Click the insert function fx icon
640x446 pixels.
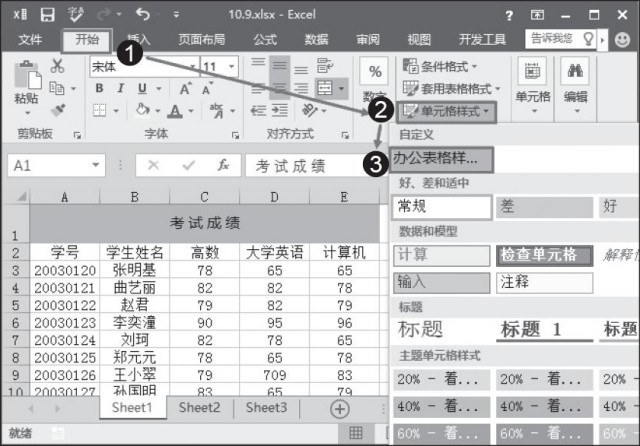coord(224,165)
